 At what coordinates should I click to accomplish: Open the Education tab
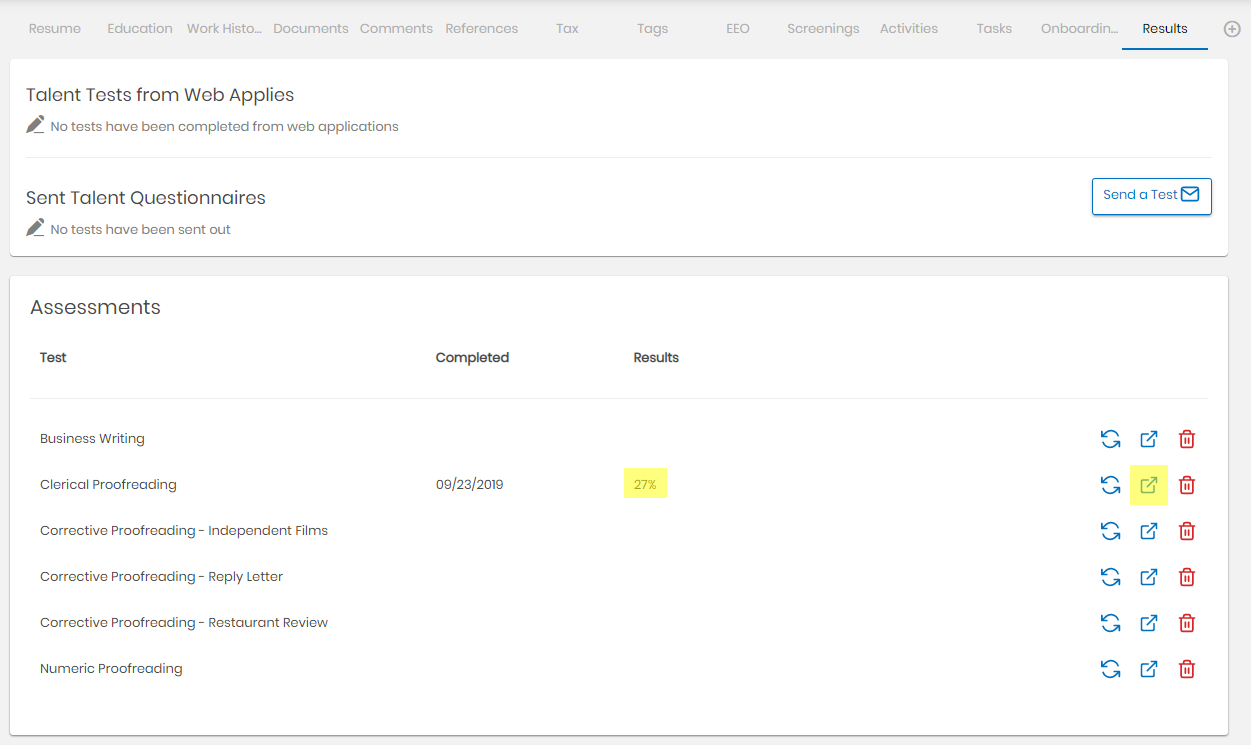[140, 29]
